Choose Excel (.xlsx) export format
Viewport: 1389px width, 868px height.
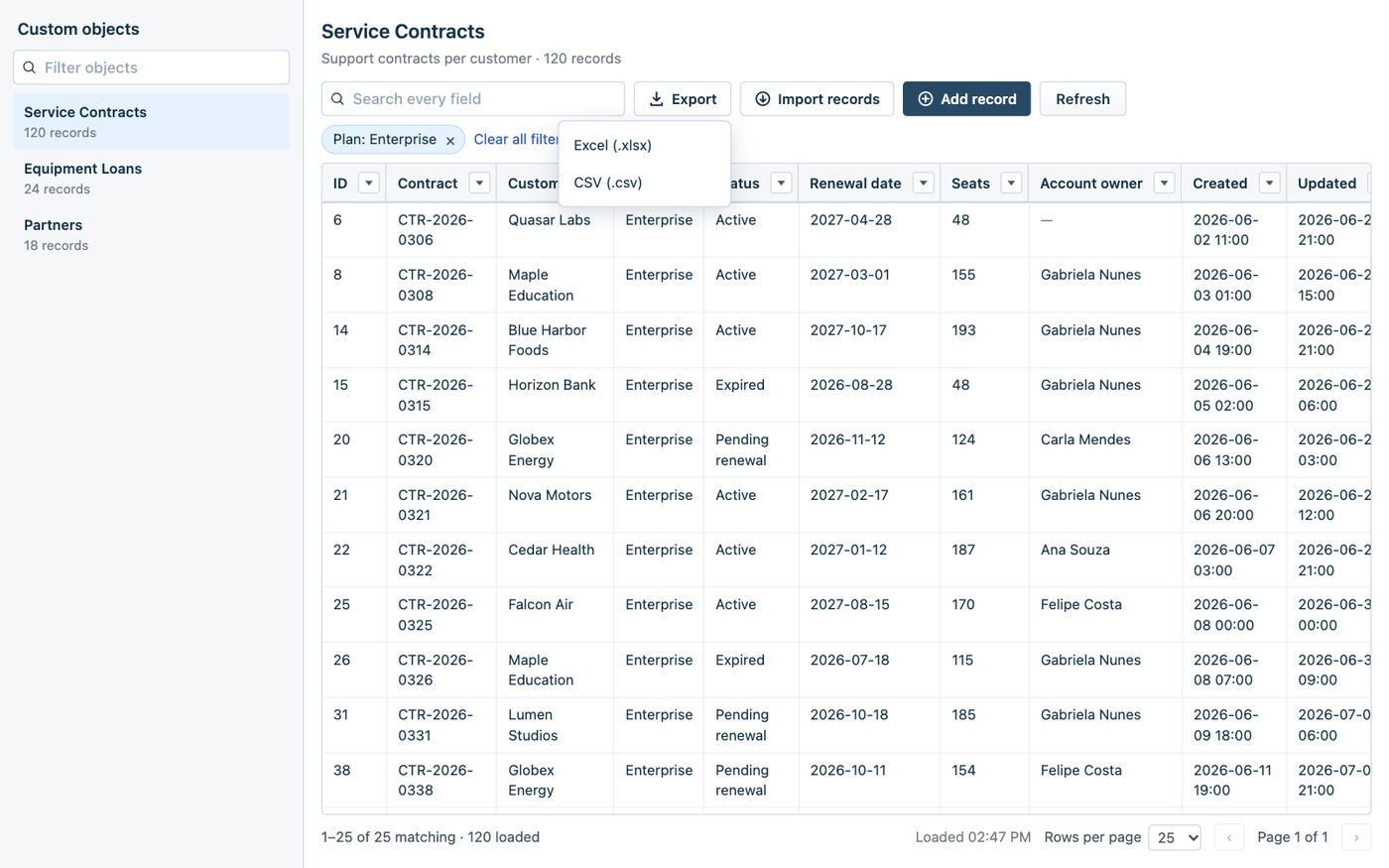coord(645,145)
